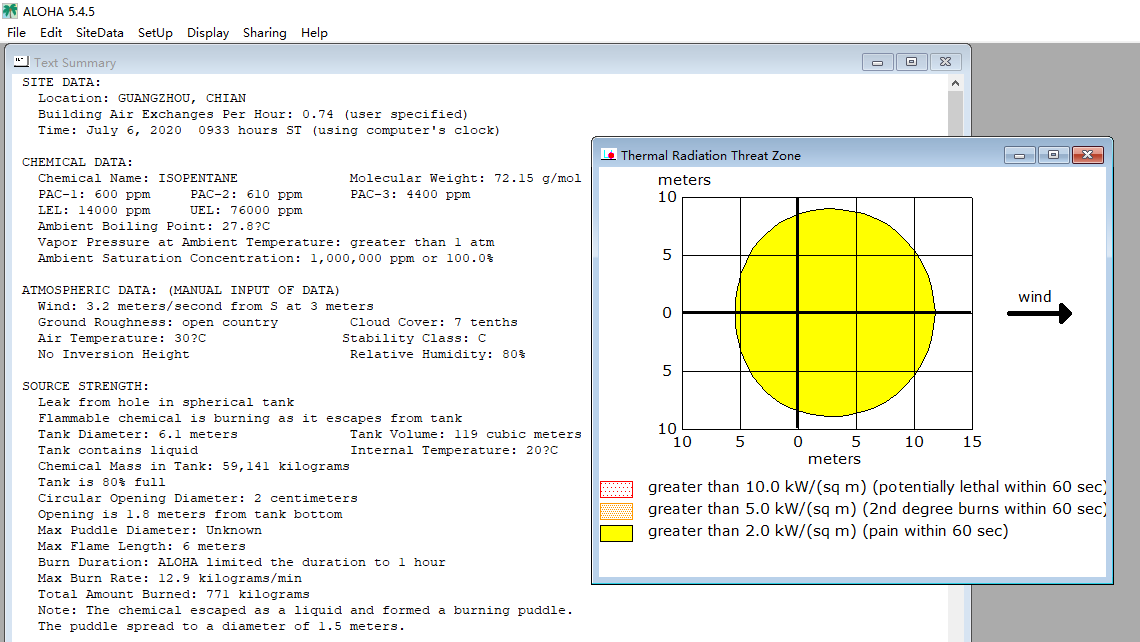The image size is (1140, 642).
Task: Click 'Max Puddle Diameter: Unknown' line
Action: [x=150, y=530]
